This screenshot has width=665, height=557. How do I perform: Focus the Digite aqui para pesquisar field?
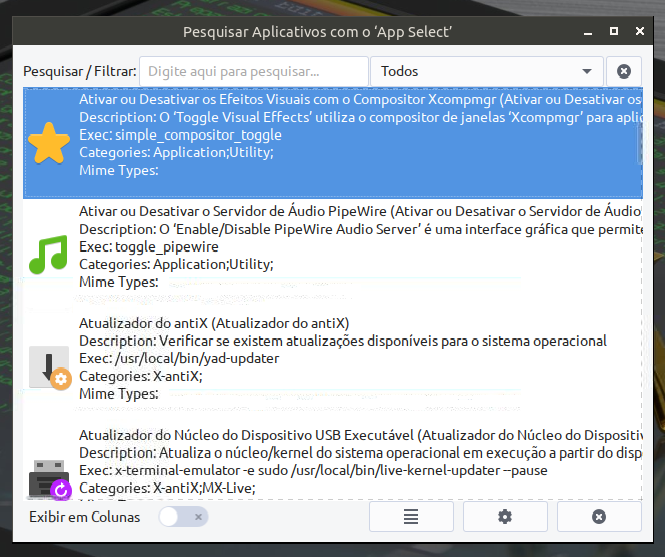click(254, 71)
